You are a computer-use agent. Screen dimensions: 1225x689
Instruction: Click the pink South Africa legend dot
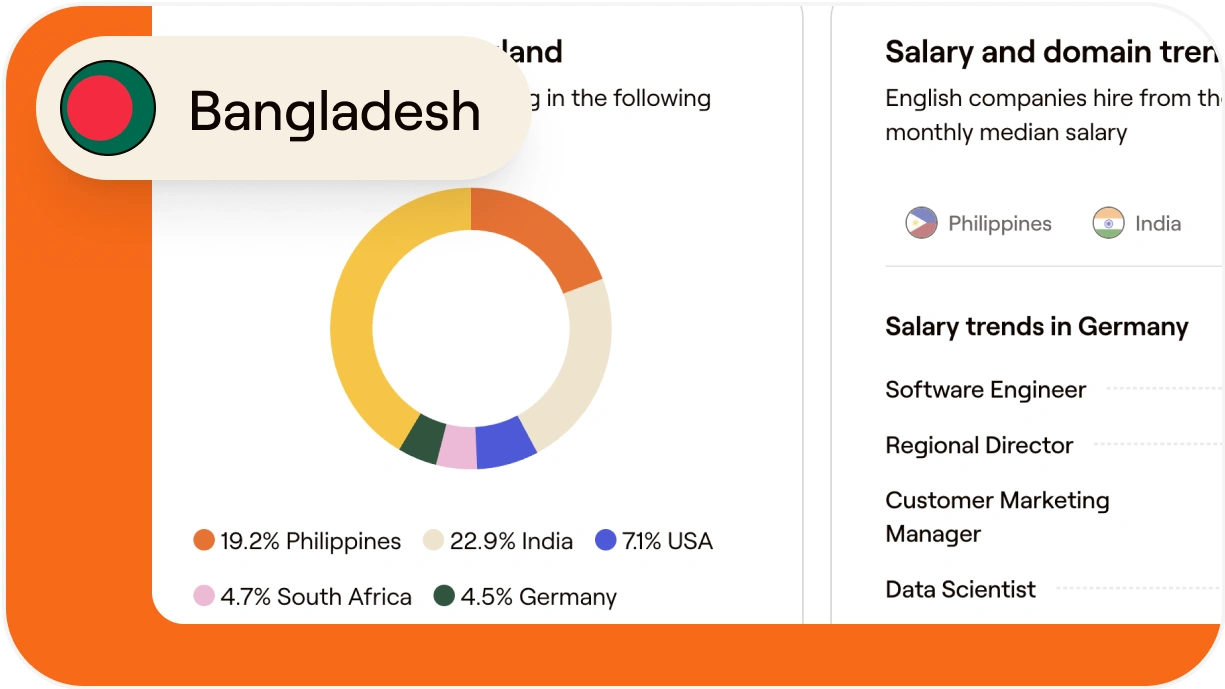pos(204,597)
